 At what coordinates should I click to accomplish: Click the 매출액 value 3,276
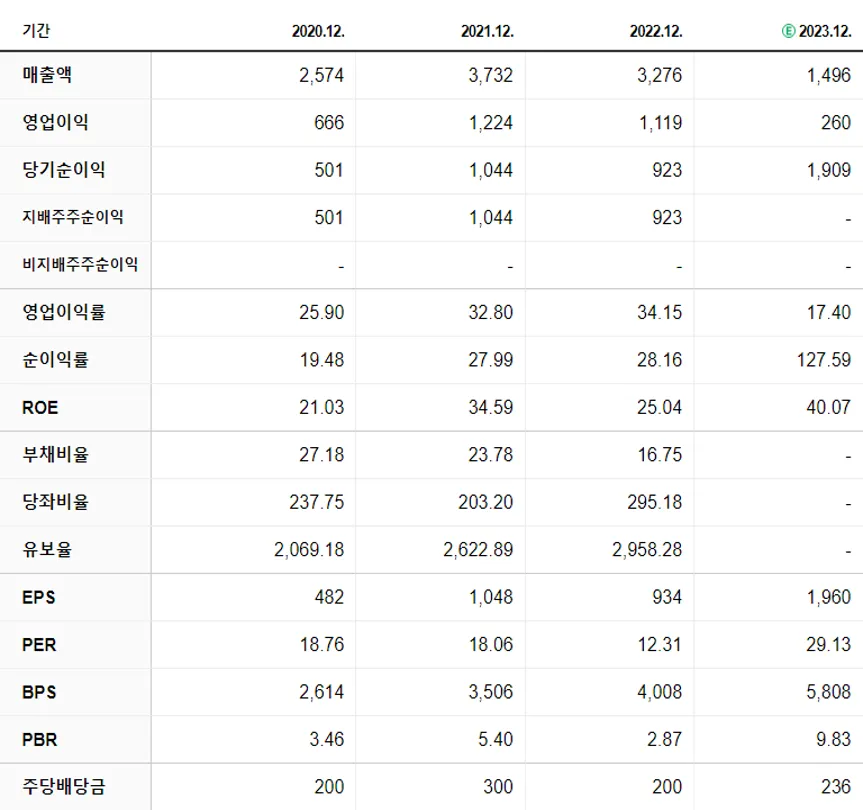point(659,75)
